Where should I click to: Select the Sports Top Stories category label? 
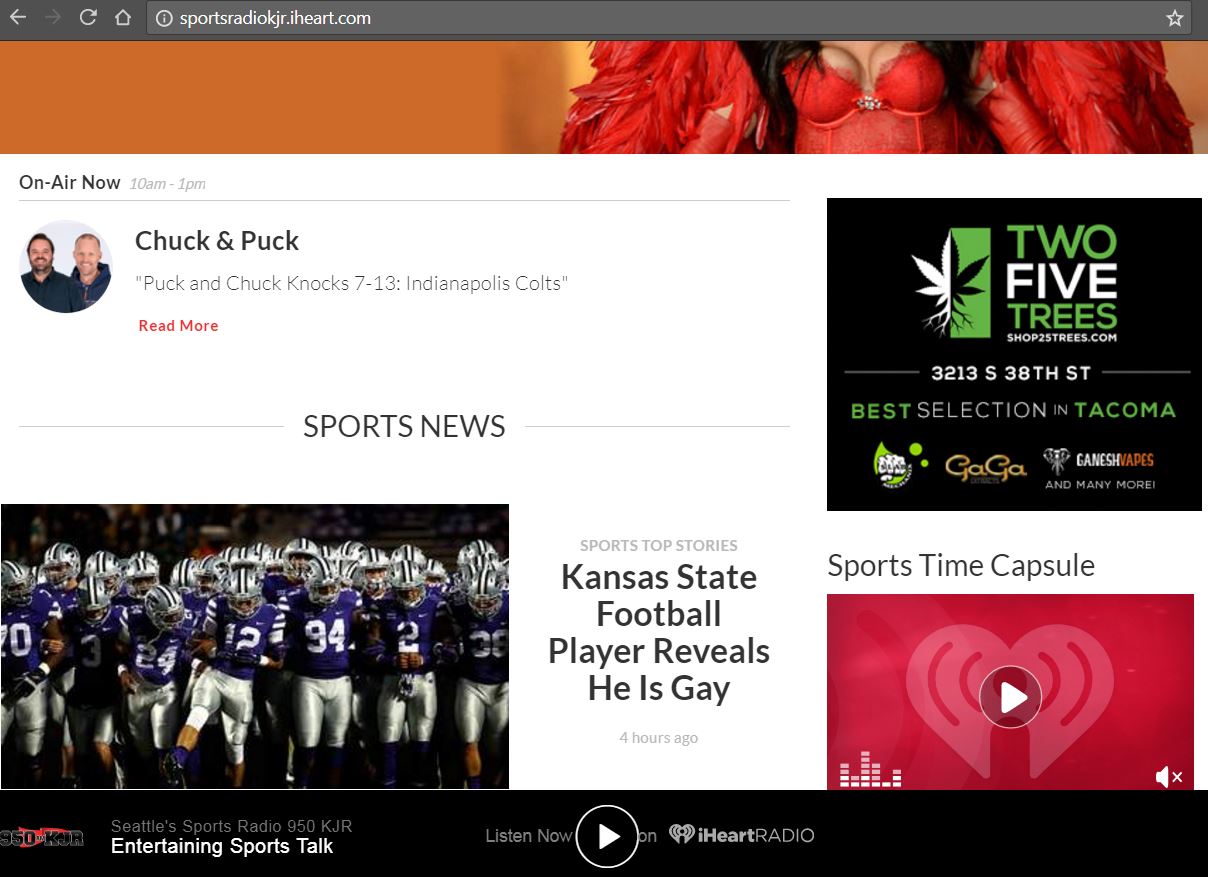[x=659, y=545]
